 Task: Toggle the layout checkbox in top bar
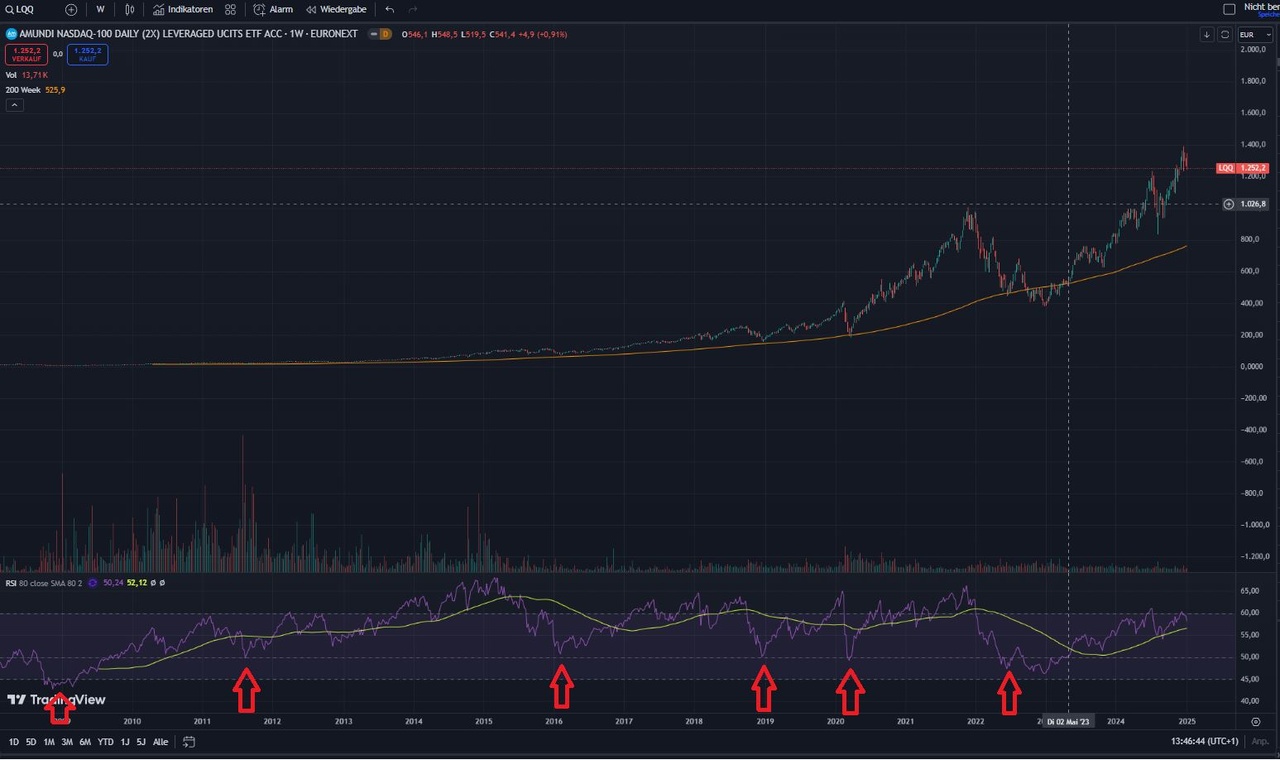(1230, 9)
